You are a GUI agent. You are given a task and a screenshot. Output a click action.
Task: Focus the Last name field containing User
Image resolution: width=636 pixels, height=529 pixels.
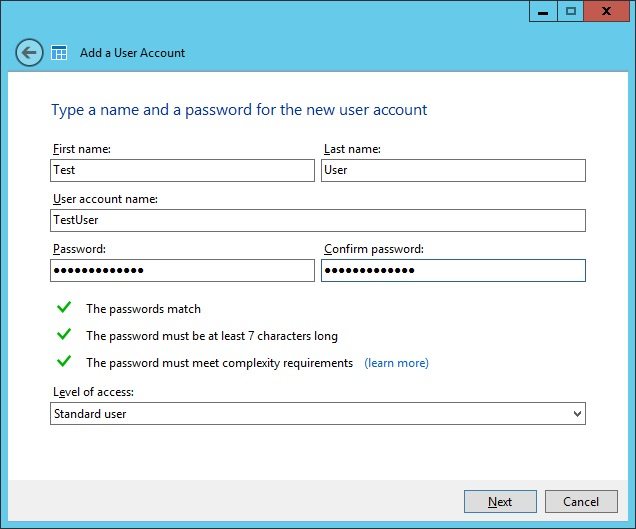click(453, 170)
